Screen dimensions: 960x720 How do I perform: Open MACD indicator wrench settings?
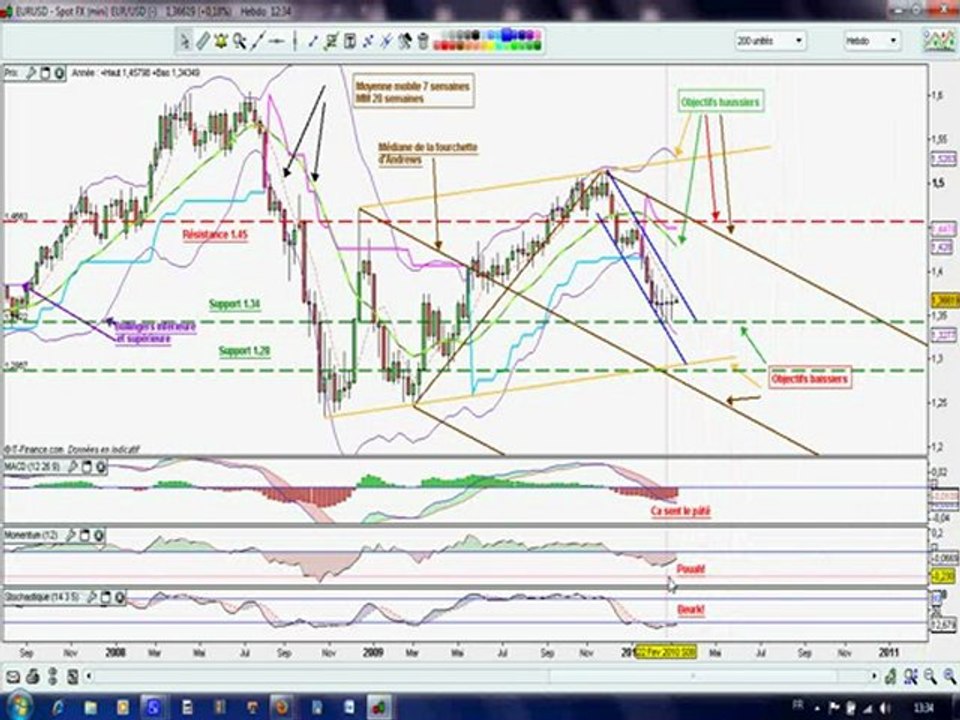coord(72,467)
